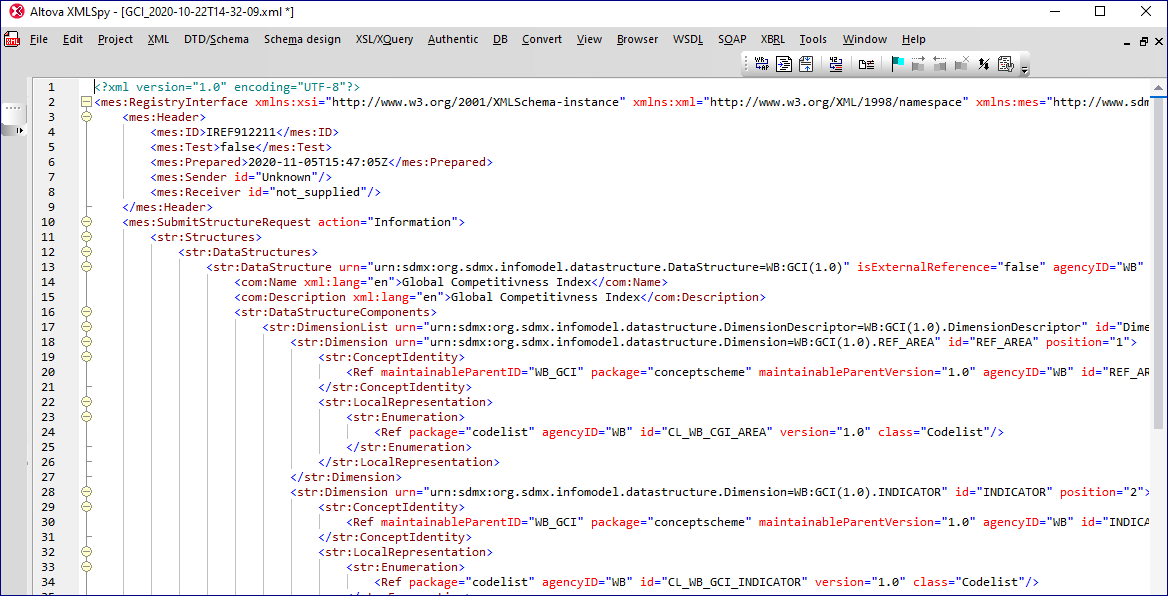The width and height of the screenshot is (1168, 596).
Task: Open the Schema design menu
Action: 302,40
